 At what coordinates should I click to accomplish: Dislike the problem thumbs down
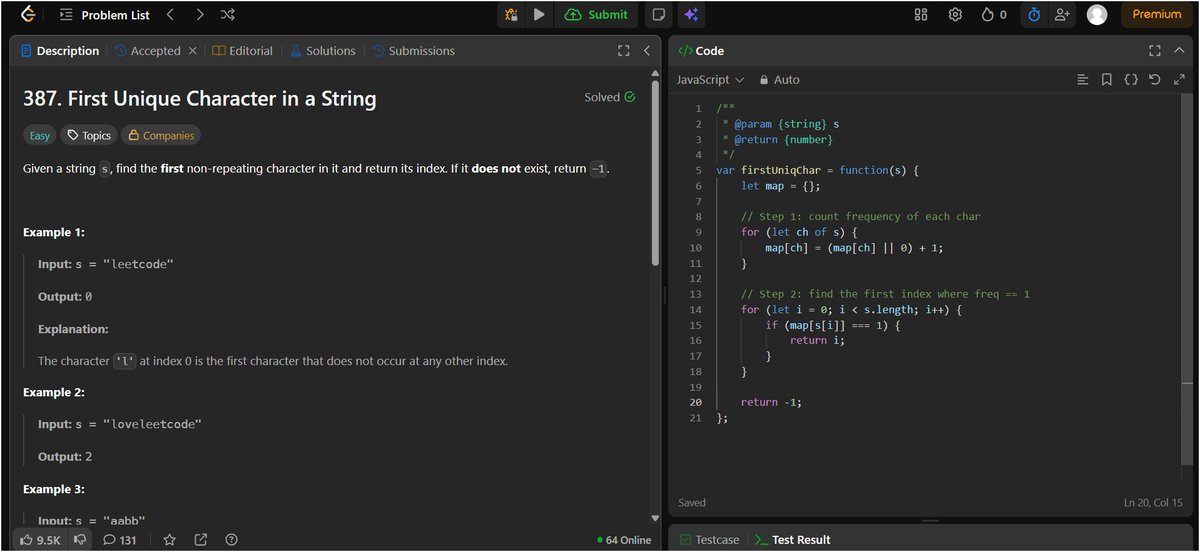point(80,540)
